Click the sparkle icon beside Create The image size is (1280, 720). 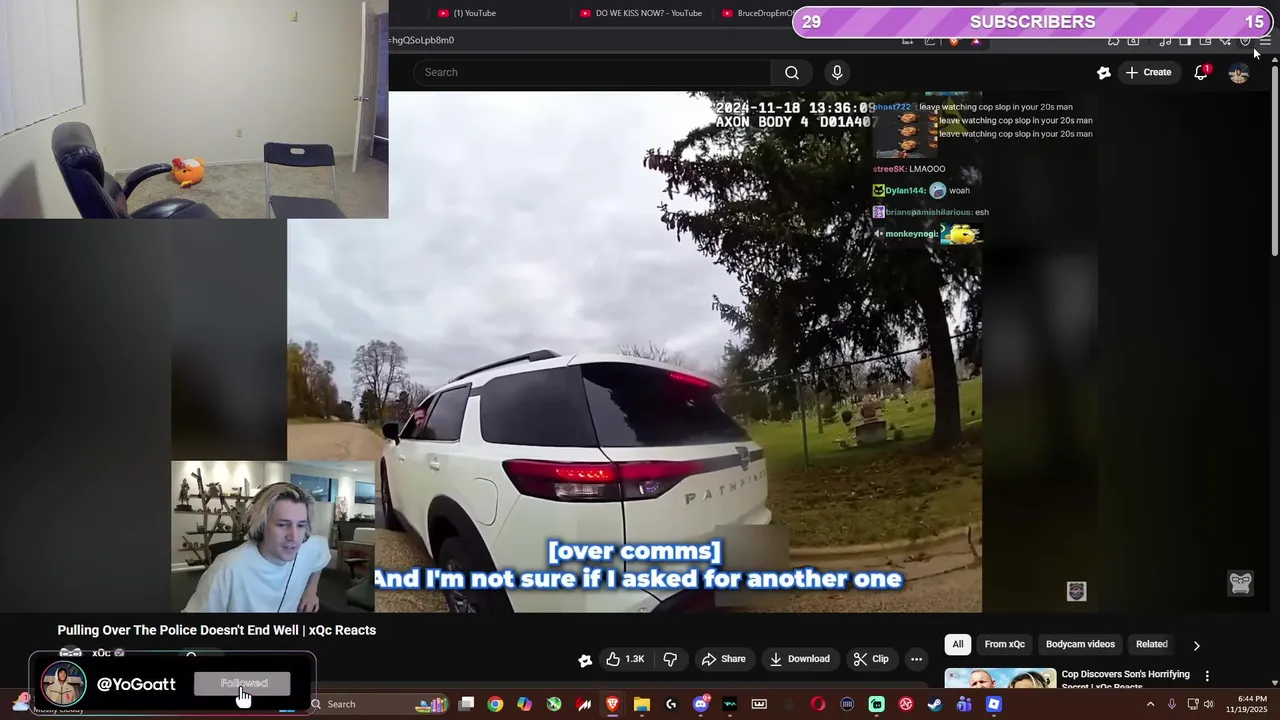tap(1103, 72)
